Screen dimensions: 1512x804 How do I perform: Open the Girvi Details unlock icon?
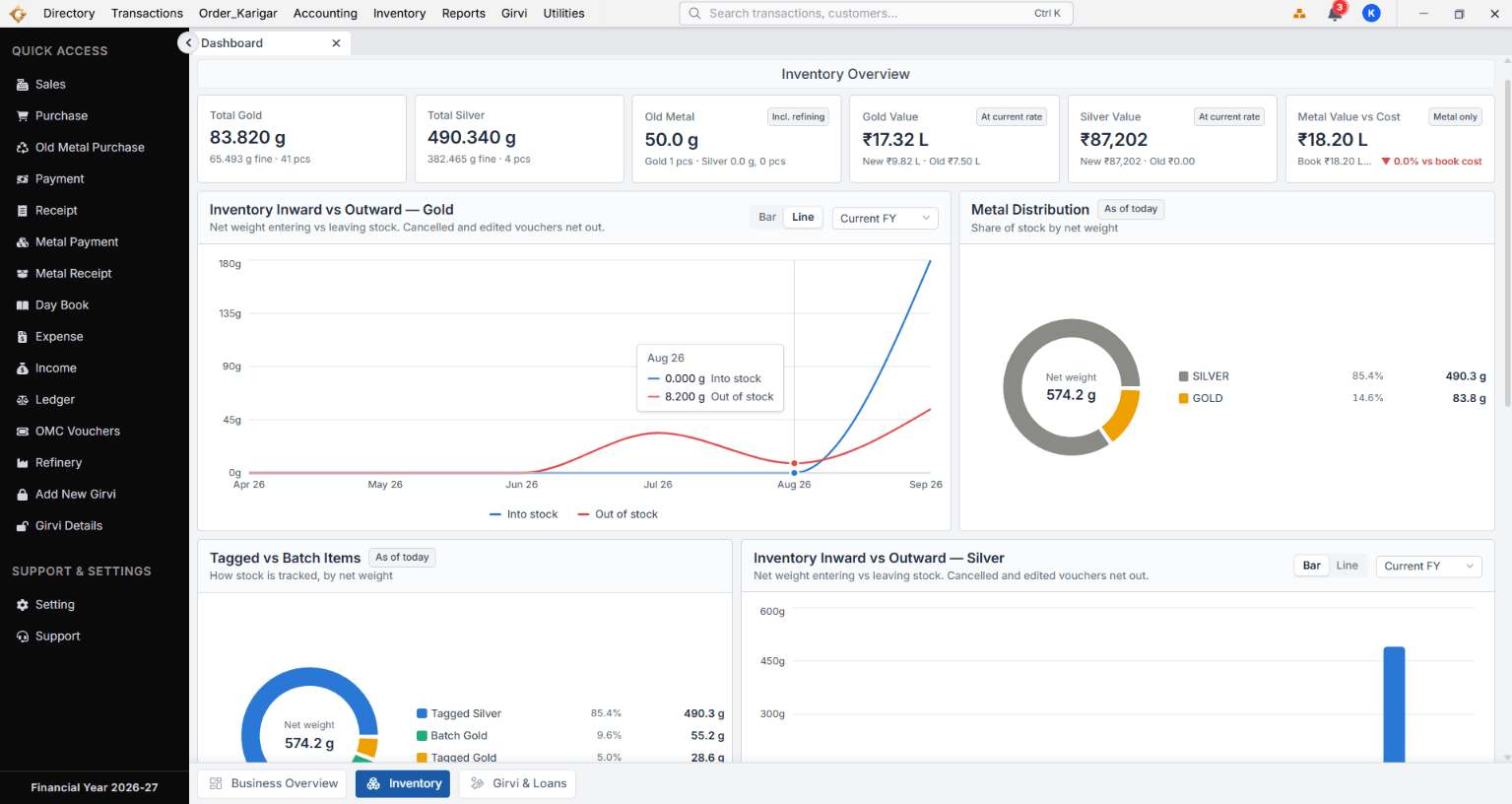click(23, 526)
